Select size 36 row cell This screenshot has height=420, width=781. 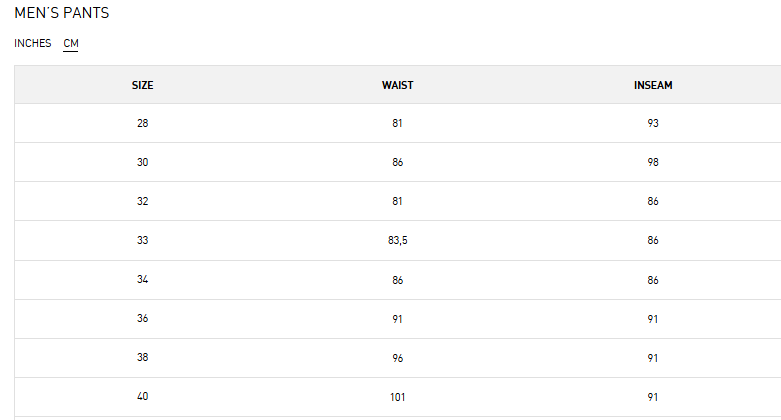142,318
